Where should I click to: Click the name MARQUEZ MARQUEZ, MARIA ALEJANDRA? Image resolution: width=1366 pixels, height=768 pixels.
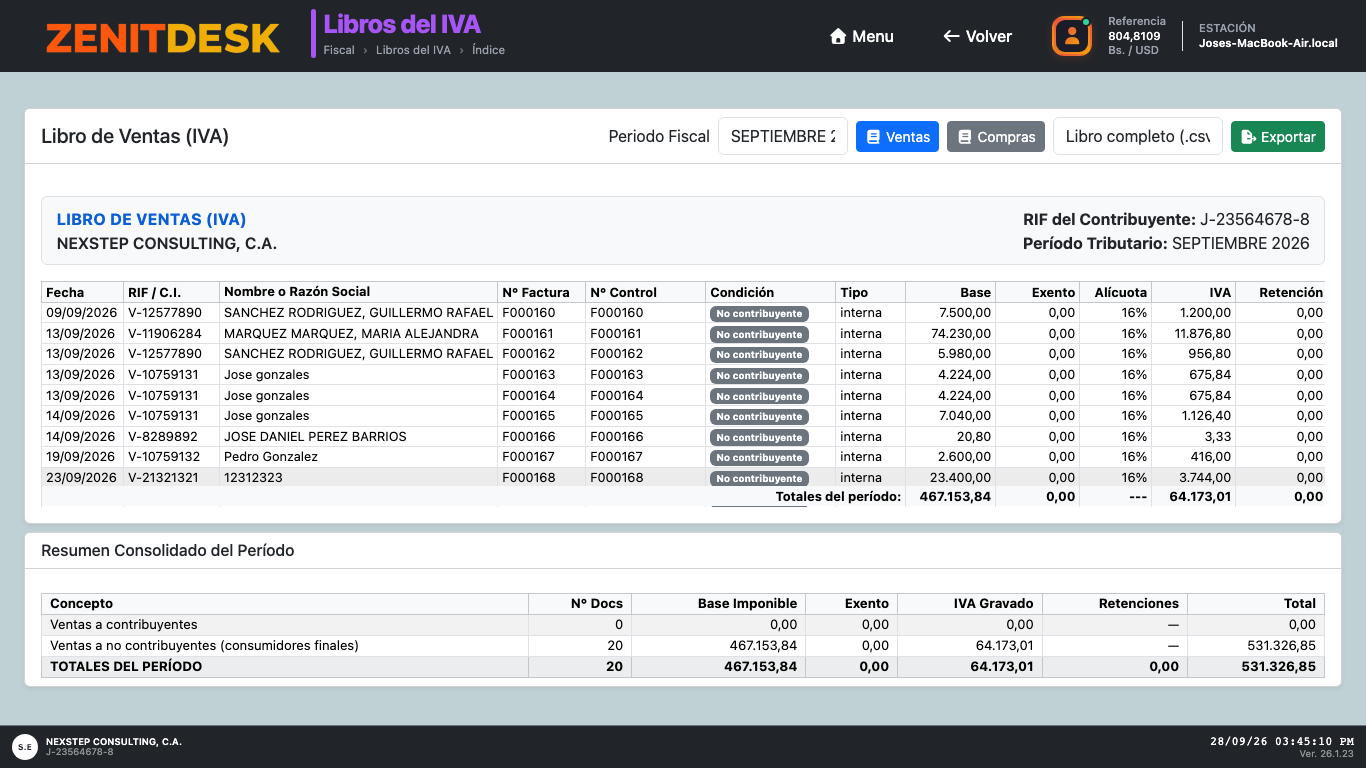click(351, 334)
